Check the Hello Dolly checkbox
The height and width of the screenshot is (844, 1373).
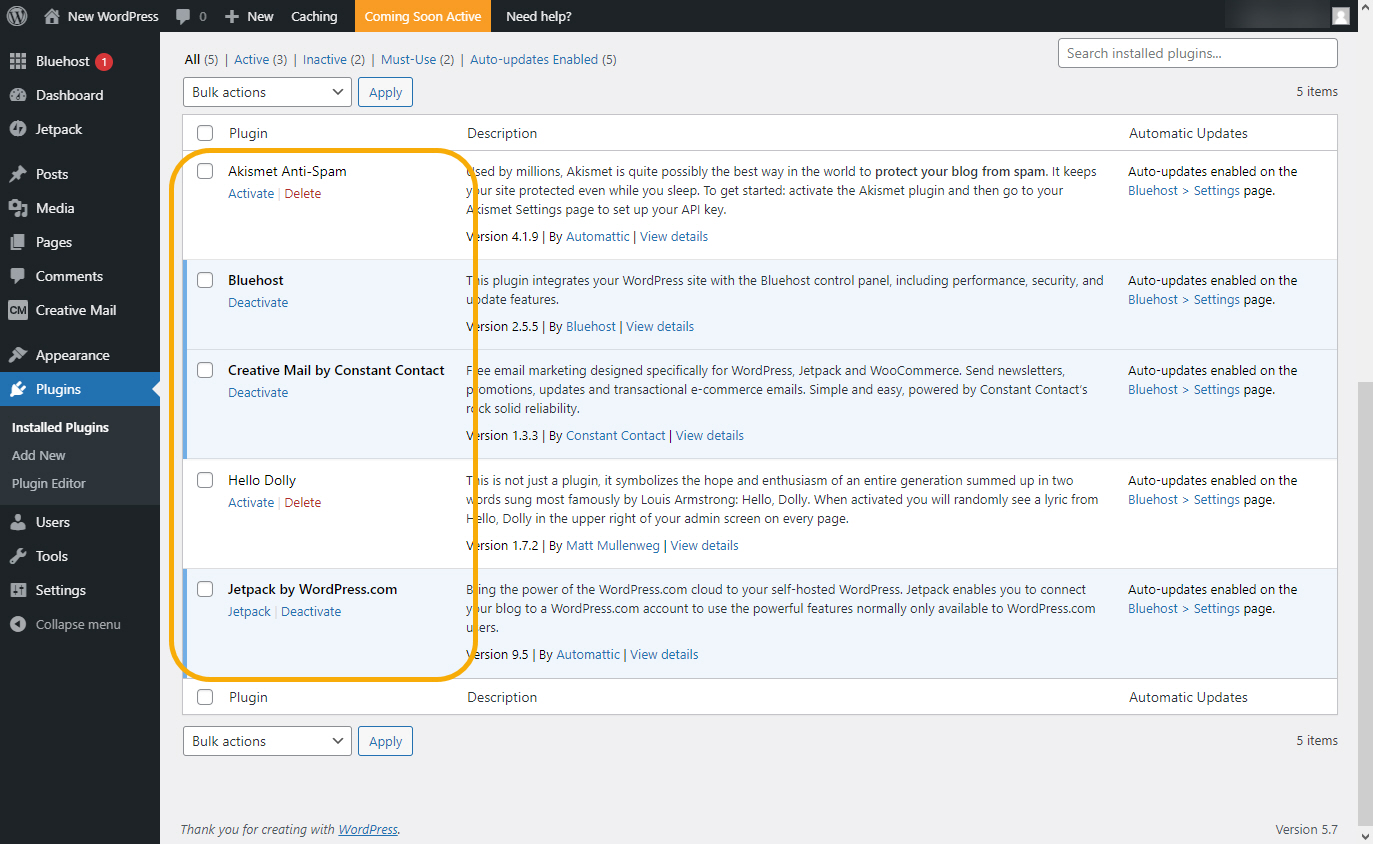(205, 480)
